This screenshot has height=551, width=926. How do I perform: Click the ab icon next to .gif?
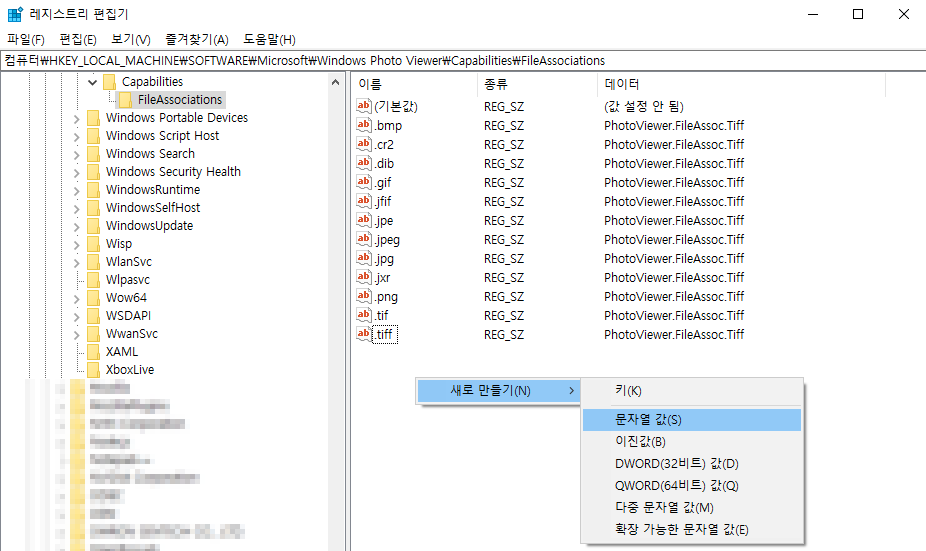(364, 182)
